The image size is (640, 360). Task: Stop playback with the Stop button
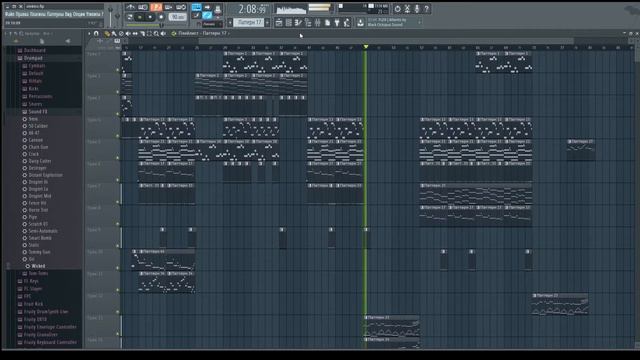[x=150, y=17]
